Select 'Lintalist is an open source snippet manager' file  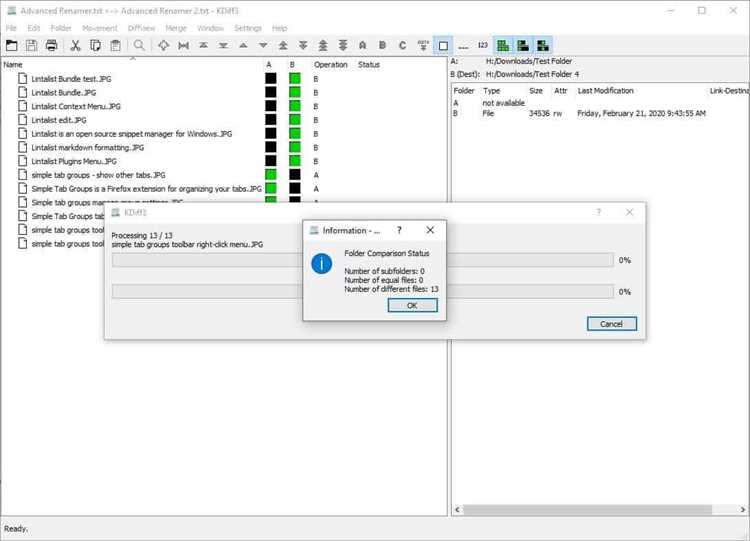point(132,134)
